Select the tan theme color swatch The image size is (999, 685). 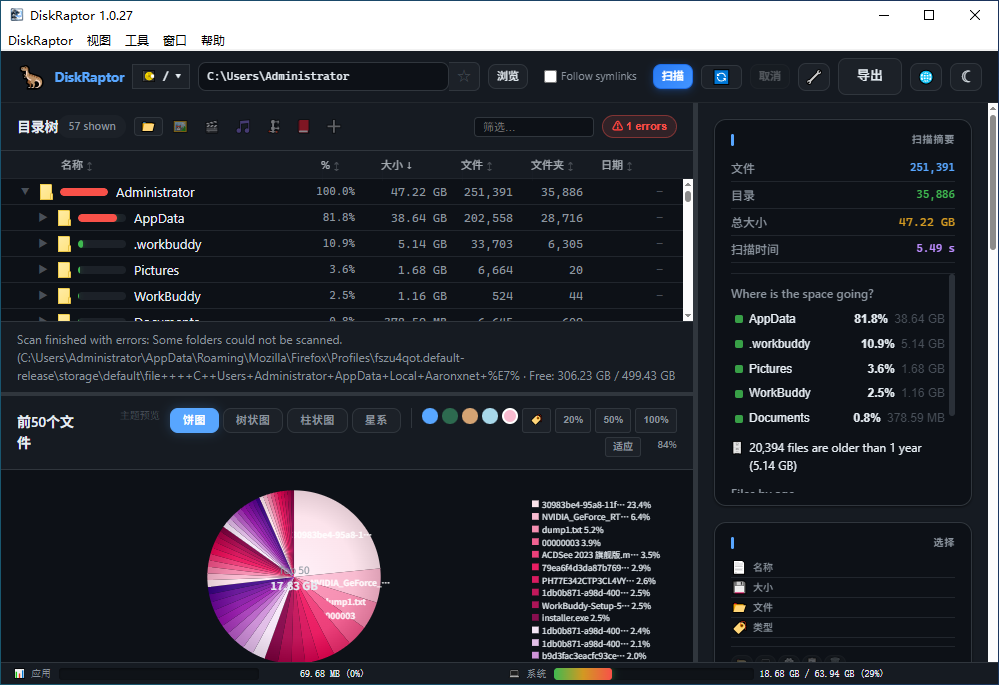(x=470, y=416)
